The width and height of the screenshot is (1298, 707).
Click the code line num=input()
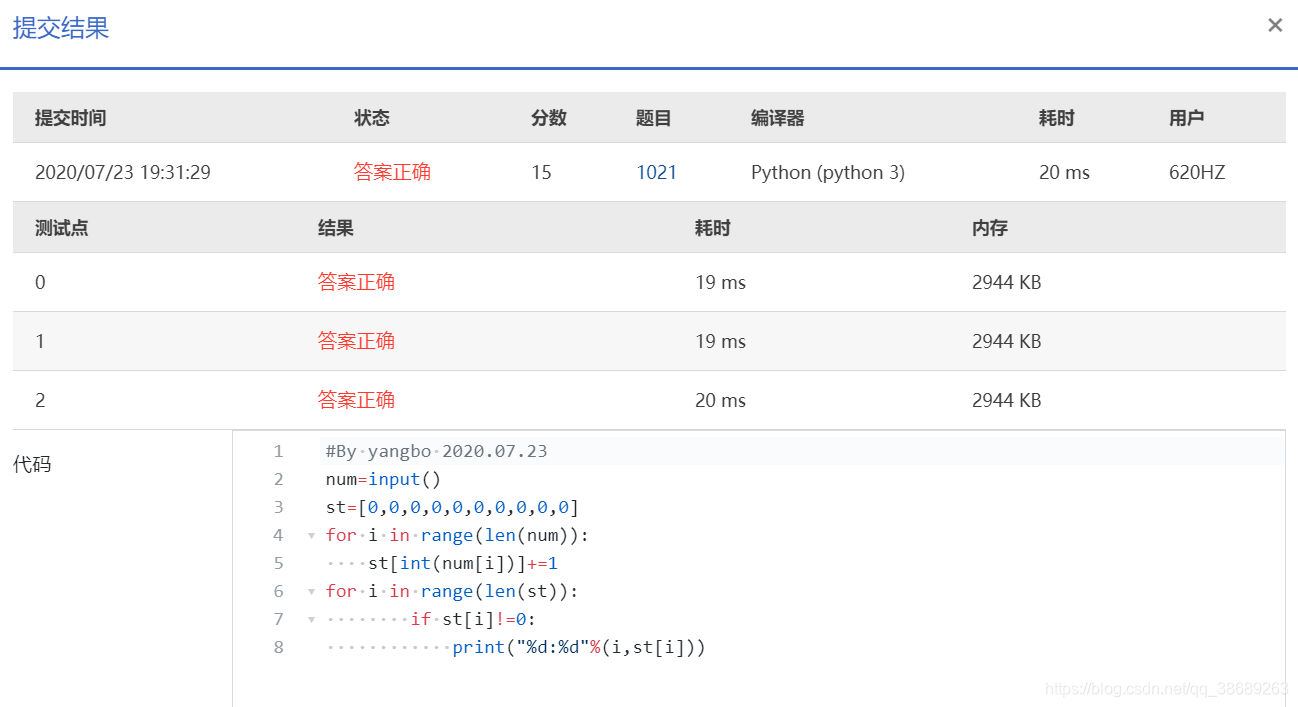pyautogui.click(x=383, y=479)
